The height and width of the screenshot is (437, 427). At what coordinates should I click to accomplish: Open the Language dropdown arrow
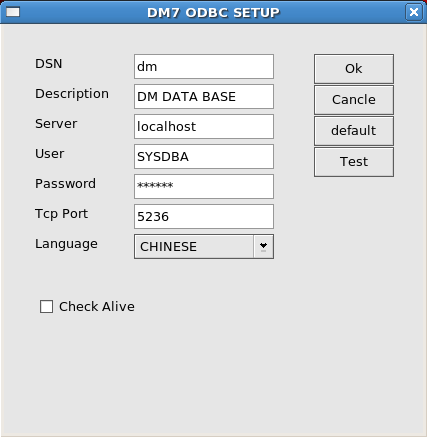tap(263, 246)
